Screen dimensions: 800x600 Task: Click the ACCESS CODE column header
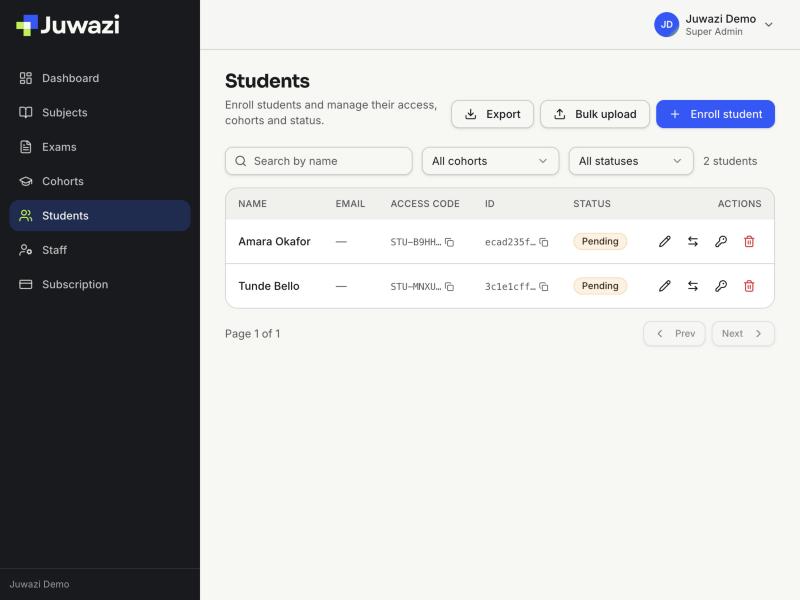click(x=425, y=204)
